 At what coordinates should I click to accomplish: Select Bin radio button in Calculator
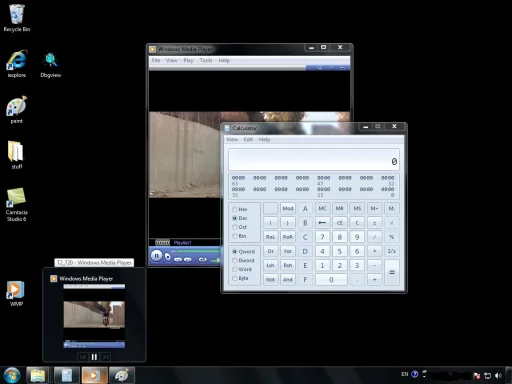pyautogui.click(x=235, y=236)
